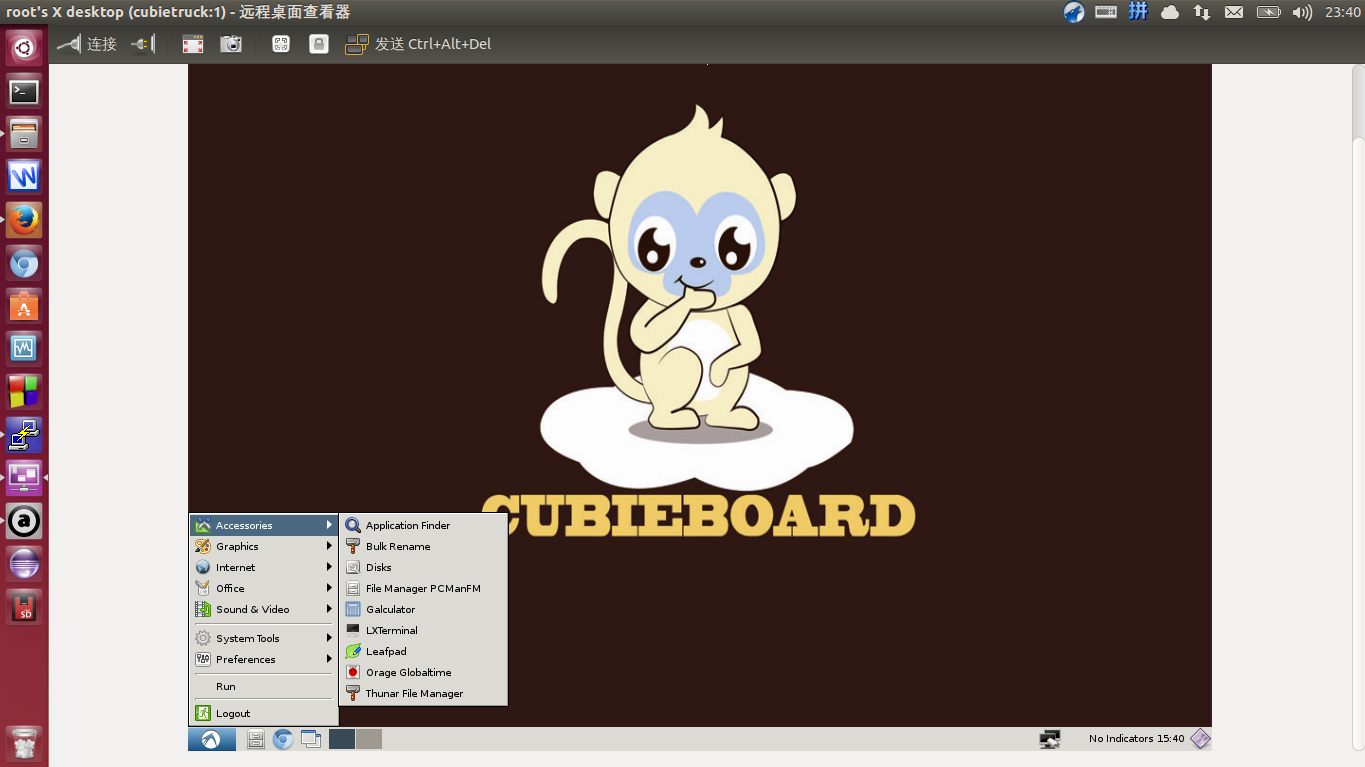Launch Orage Globaltime
The image size is (1365, 767).
click(x=423, y=672)
